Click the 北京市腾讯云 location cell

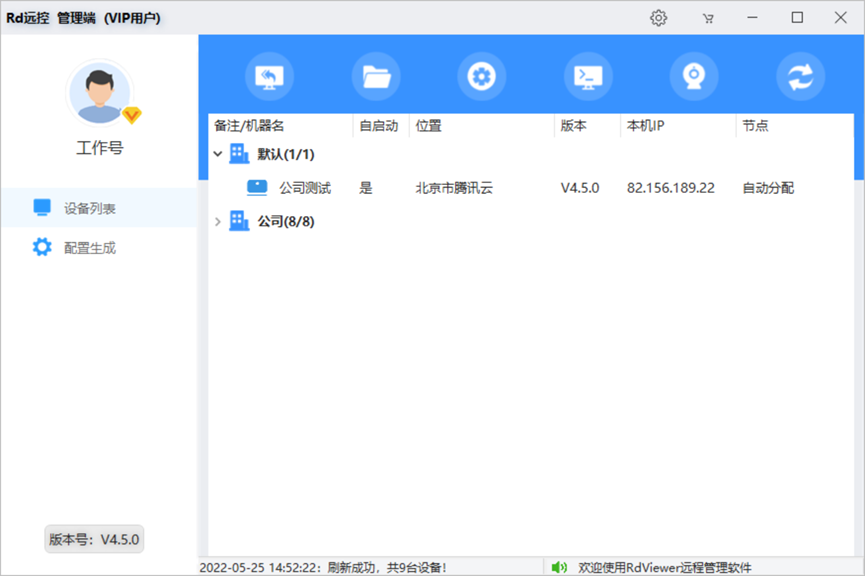coord(454,188)
